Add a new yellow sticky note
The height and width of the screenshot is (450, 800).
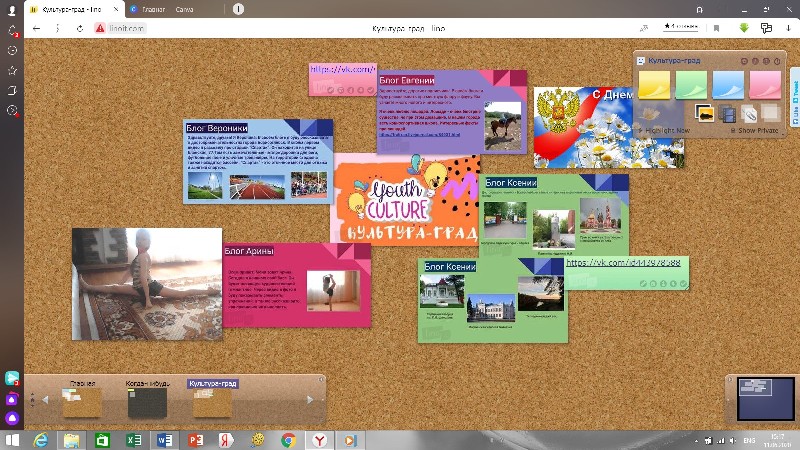(655, 84)
